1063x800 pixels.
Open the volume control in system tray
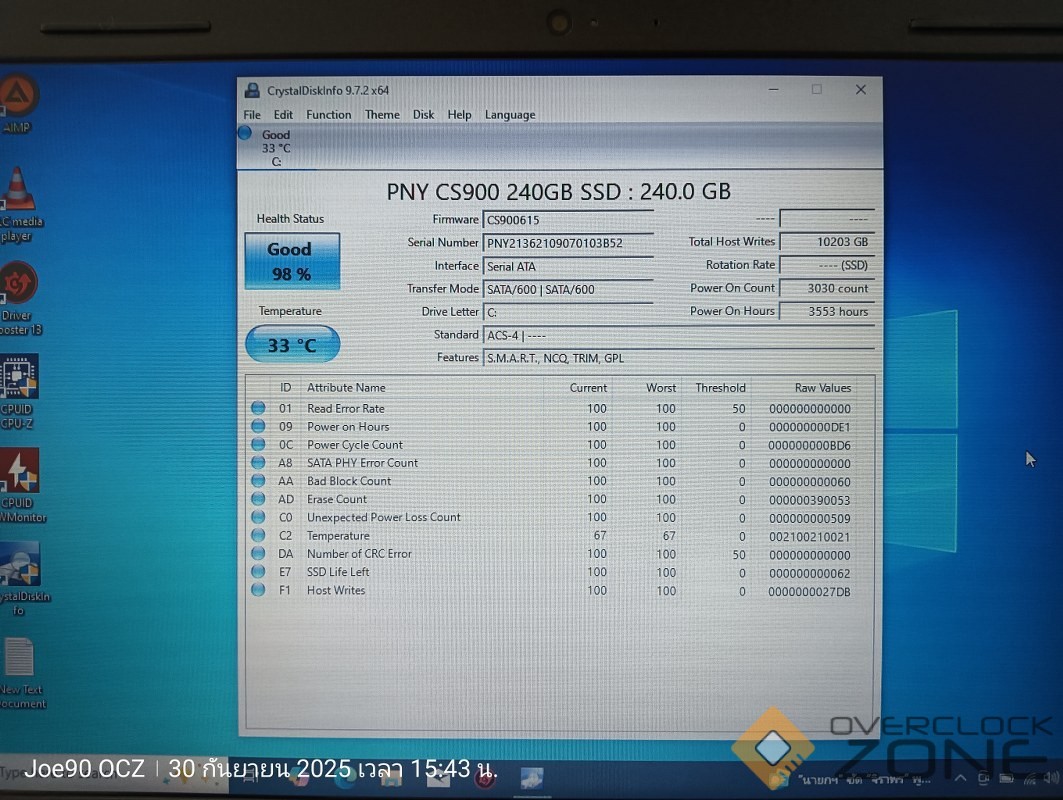coord(1051,778)
